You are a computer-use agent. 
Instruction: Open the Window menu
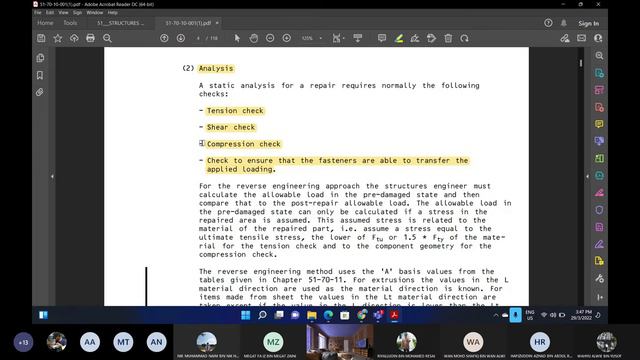point(95,13)
